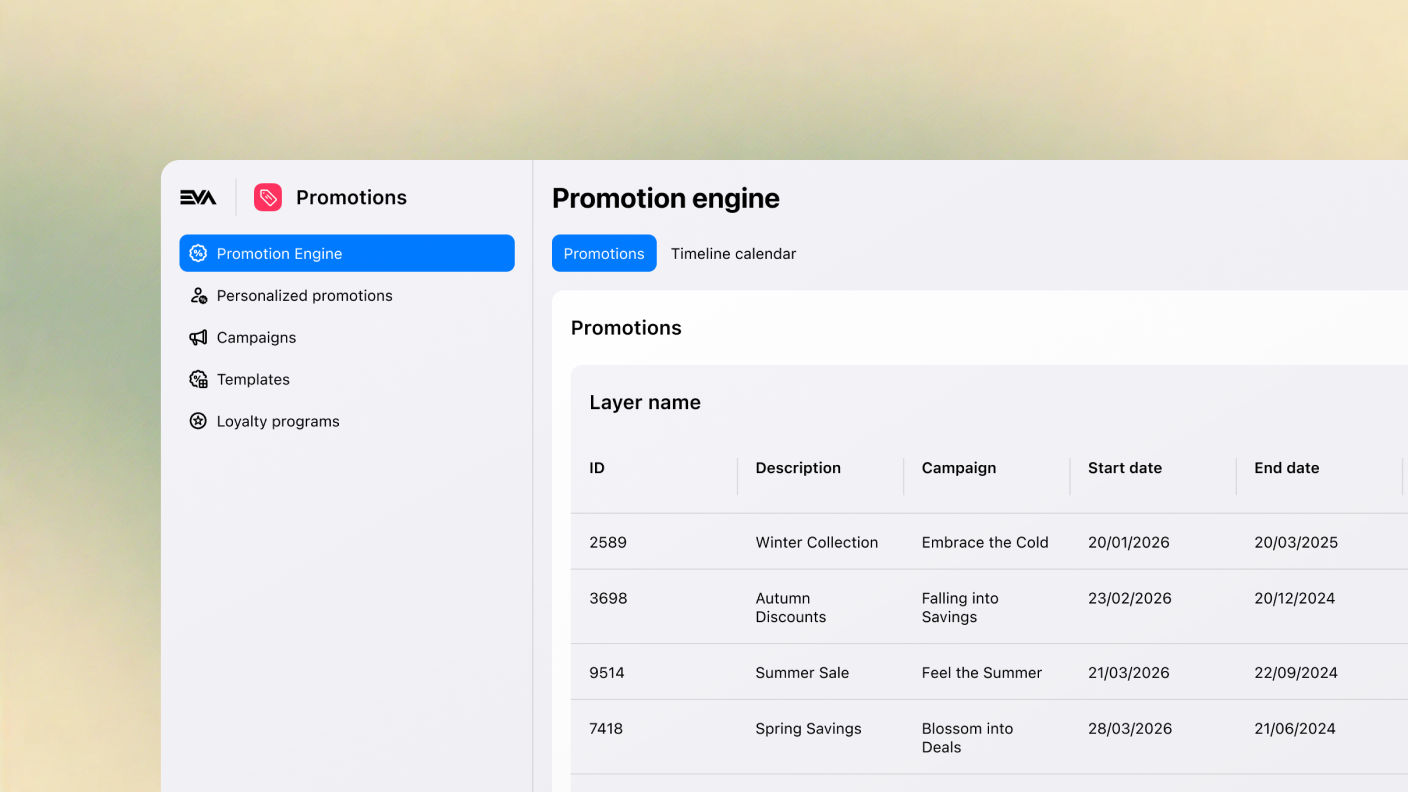The height and width of the screenshot is (792, 1408).
Task: Open Campaigns via the megaphone icon
Action: point(198,337)
